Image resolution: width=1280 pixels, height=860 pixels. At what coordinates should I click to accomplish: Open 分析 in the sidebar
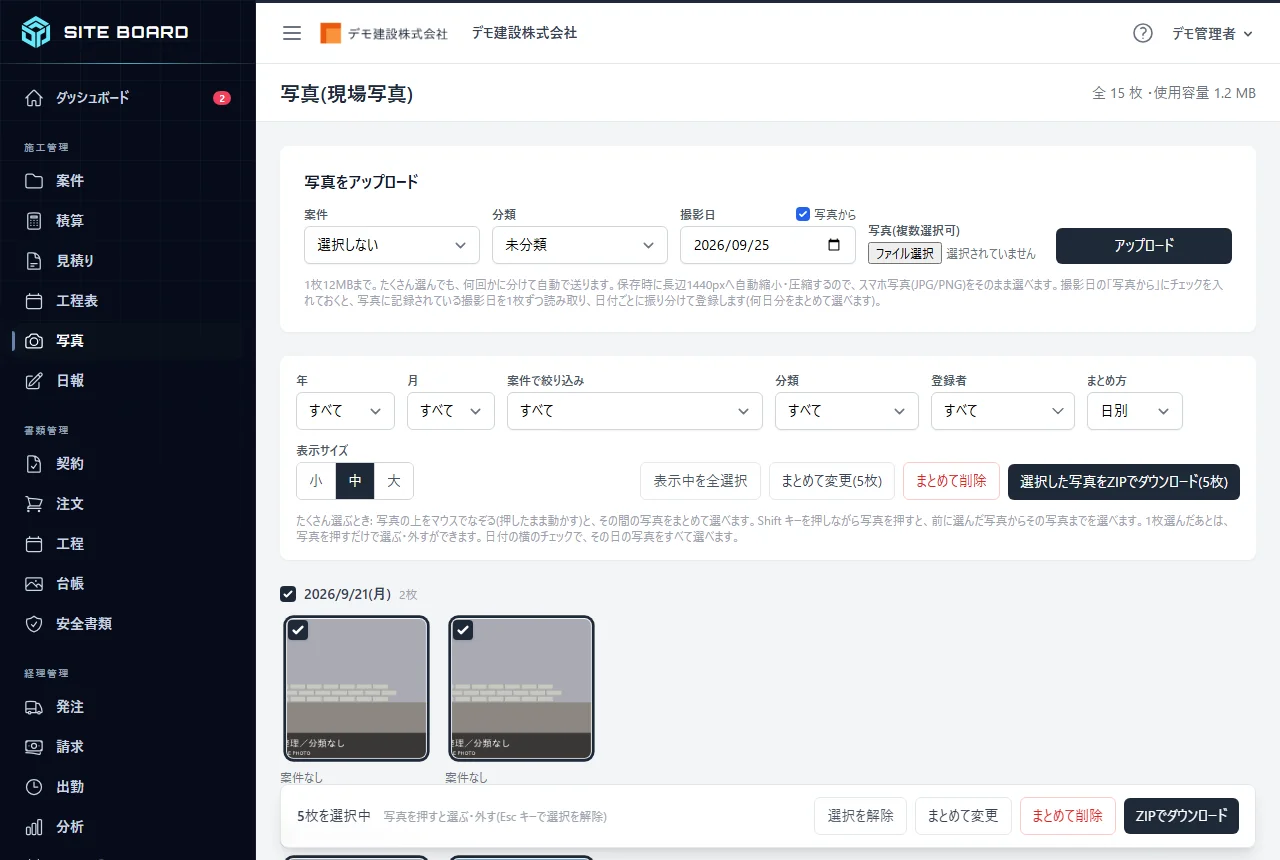pos(128,827)
